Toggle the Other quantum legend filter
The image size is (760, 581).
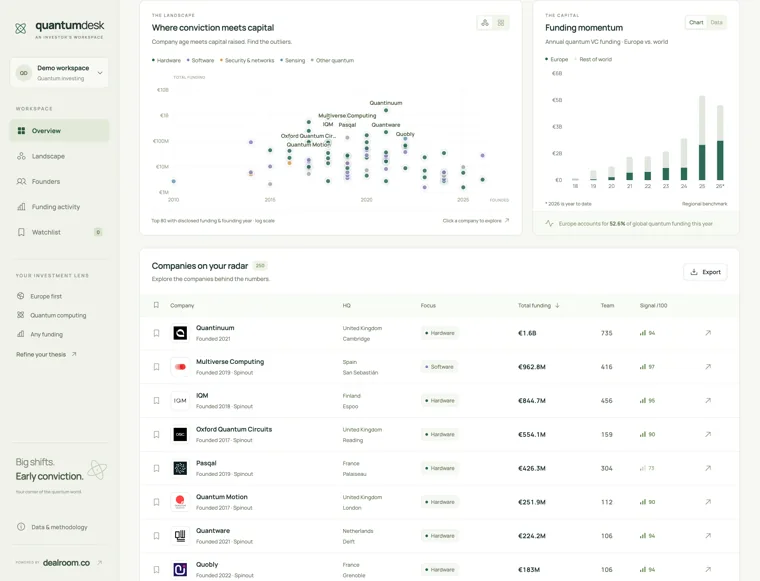click(332, 61)
